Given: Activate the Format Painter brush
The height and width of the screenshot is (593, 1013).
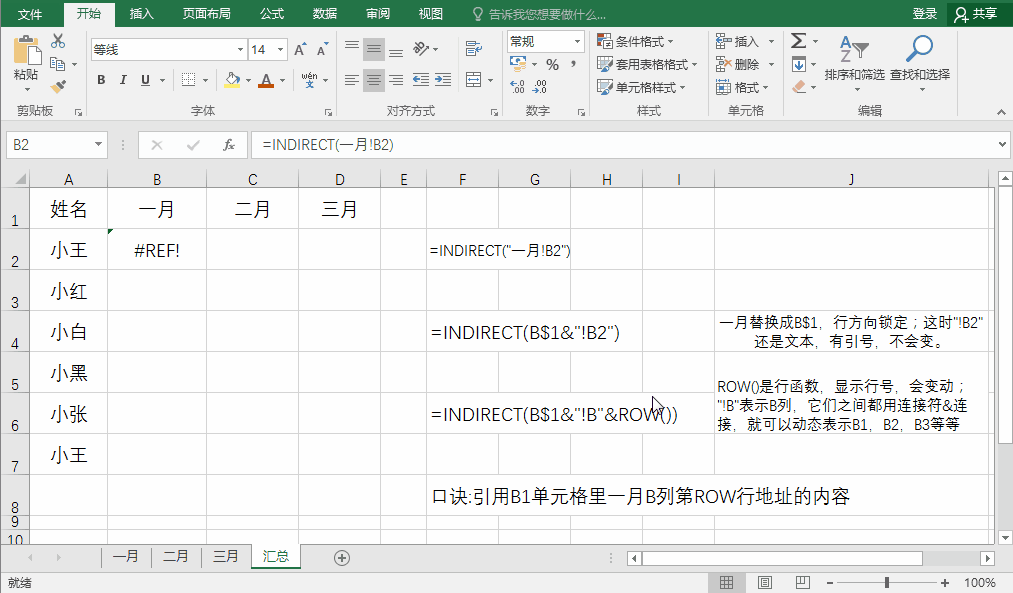Looking at the screenshot, I should [x=58, y=86].
